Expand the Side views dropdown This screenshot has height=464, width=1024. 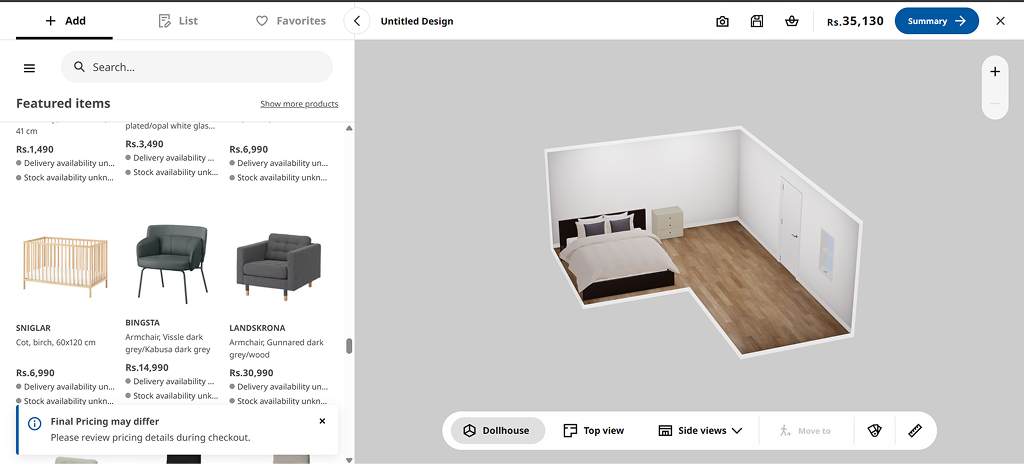pos(700,431)
